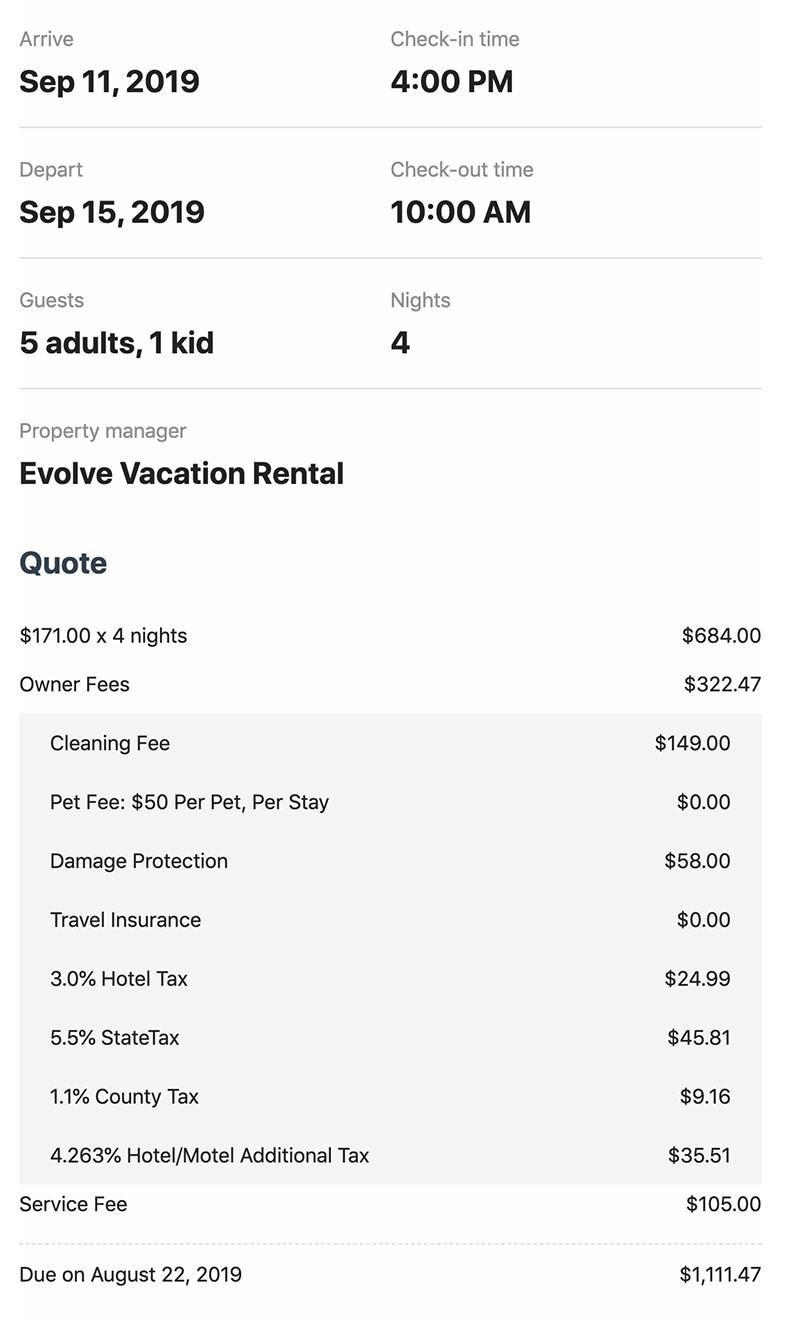The image size is (800, 1320).
Task: Click the Service Fee label
Action: [73, 1204]
